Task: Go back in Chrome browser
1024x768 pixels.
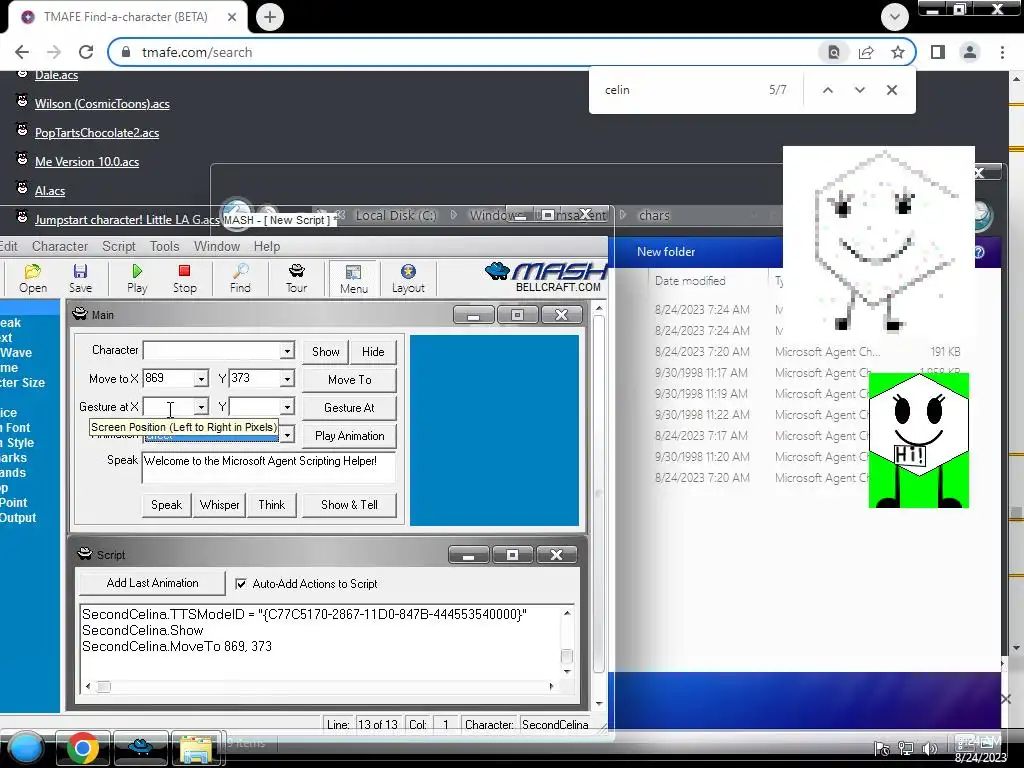Action: point(22,52)
